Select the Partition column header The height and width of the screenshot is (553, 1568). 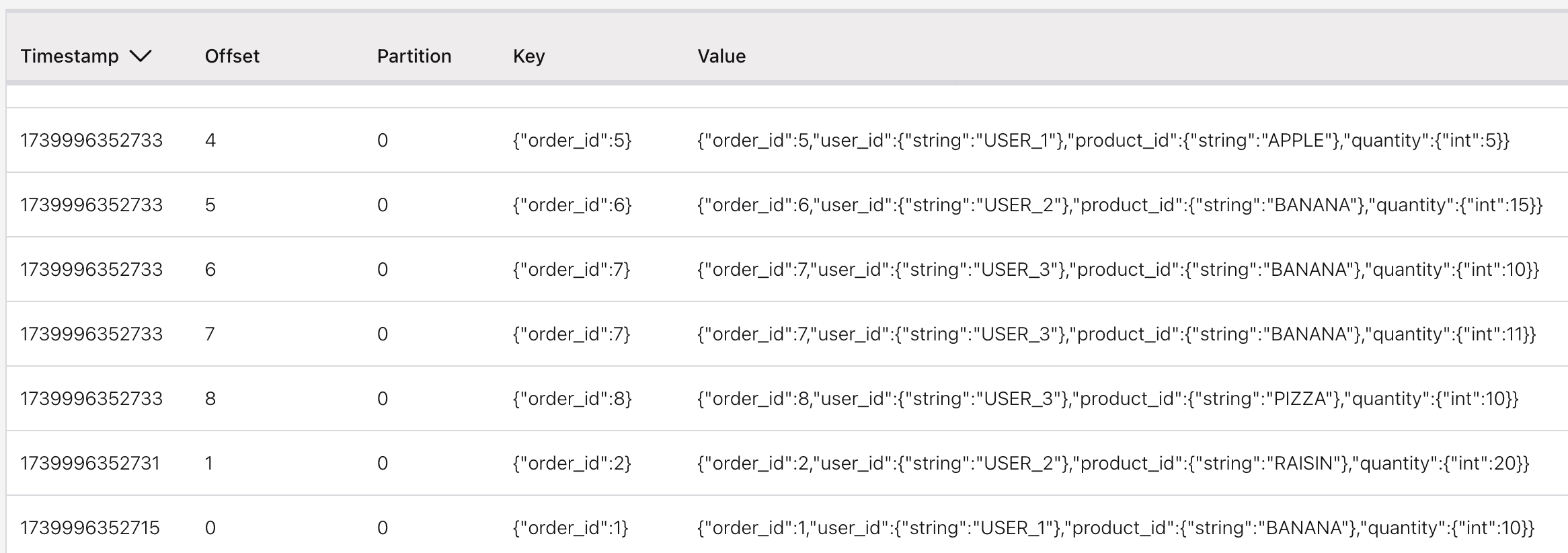(414, 57)
